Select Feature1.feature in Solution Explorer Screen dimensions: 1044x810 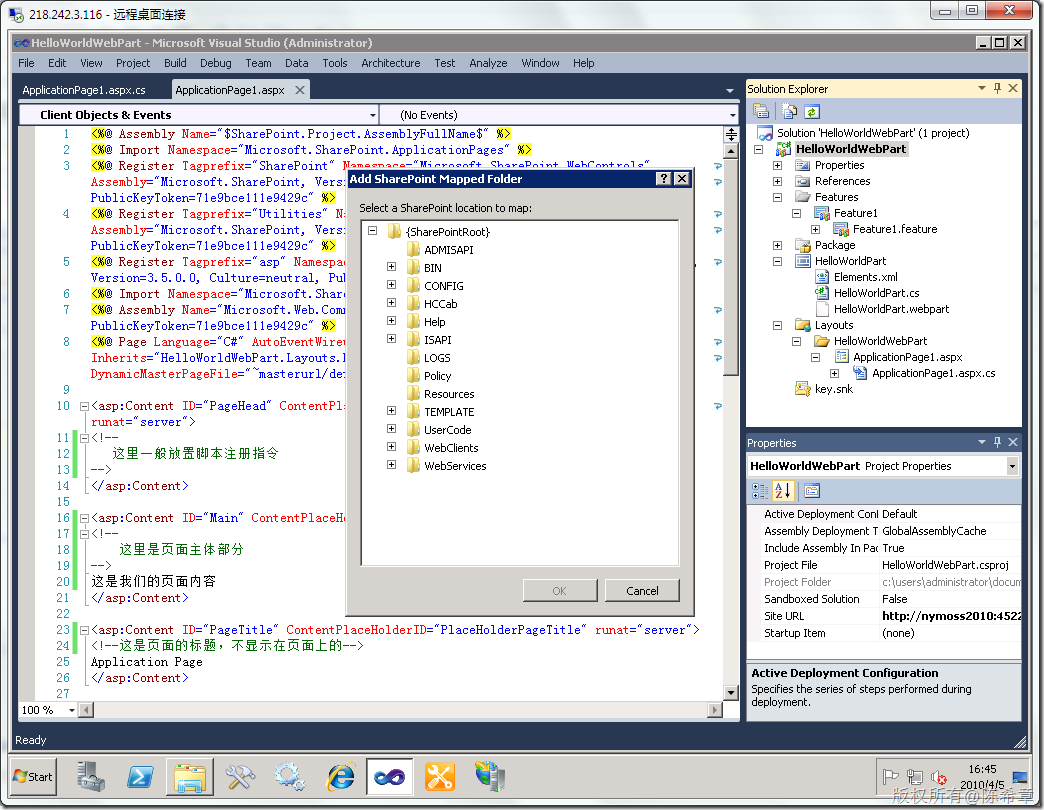pyautogui.click(x=895, y=229)
